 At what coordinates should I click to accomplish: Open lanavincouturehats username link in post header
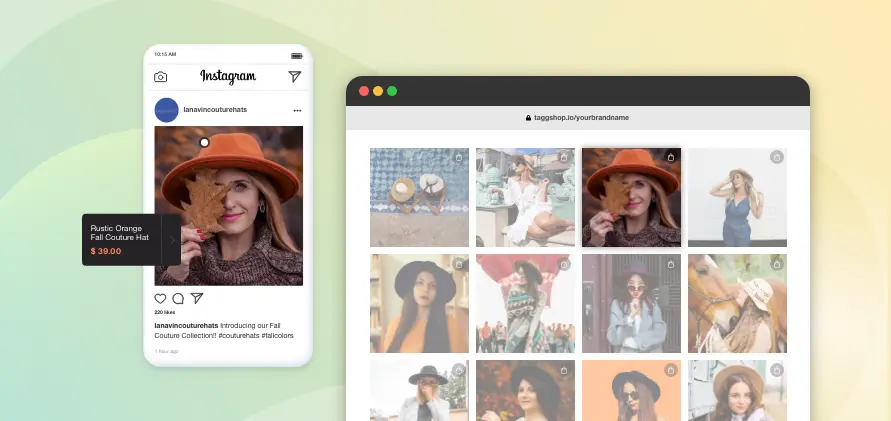[215, 109]
